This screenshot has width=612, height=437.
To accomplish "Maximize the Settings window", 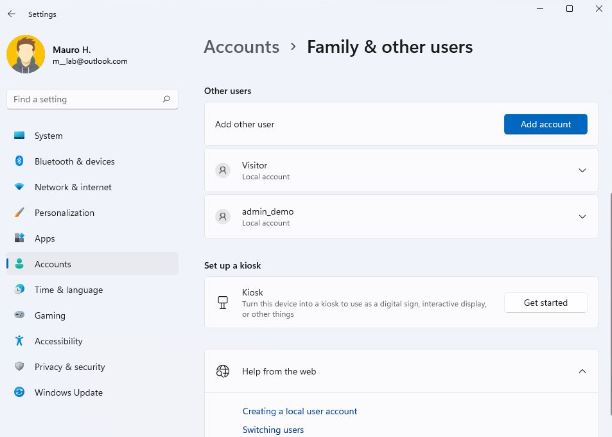I will point(569,9).
